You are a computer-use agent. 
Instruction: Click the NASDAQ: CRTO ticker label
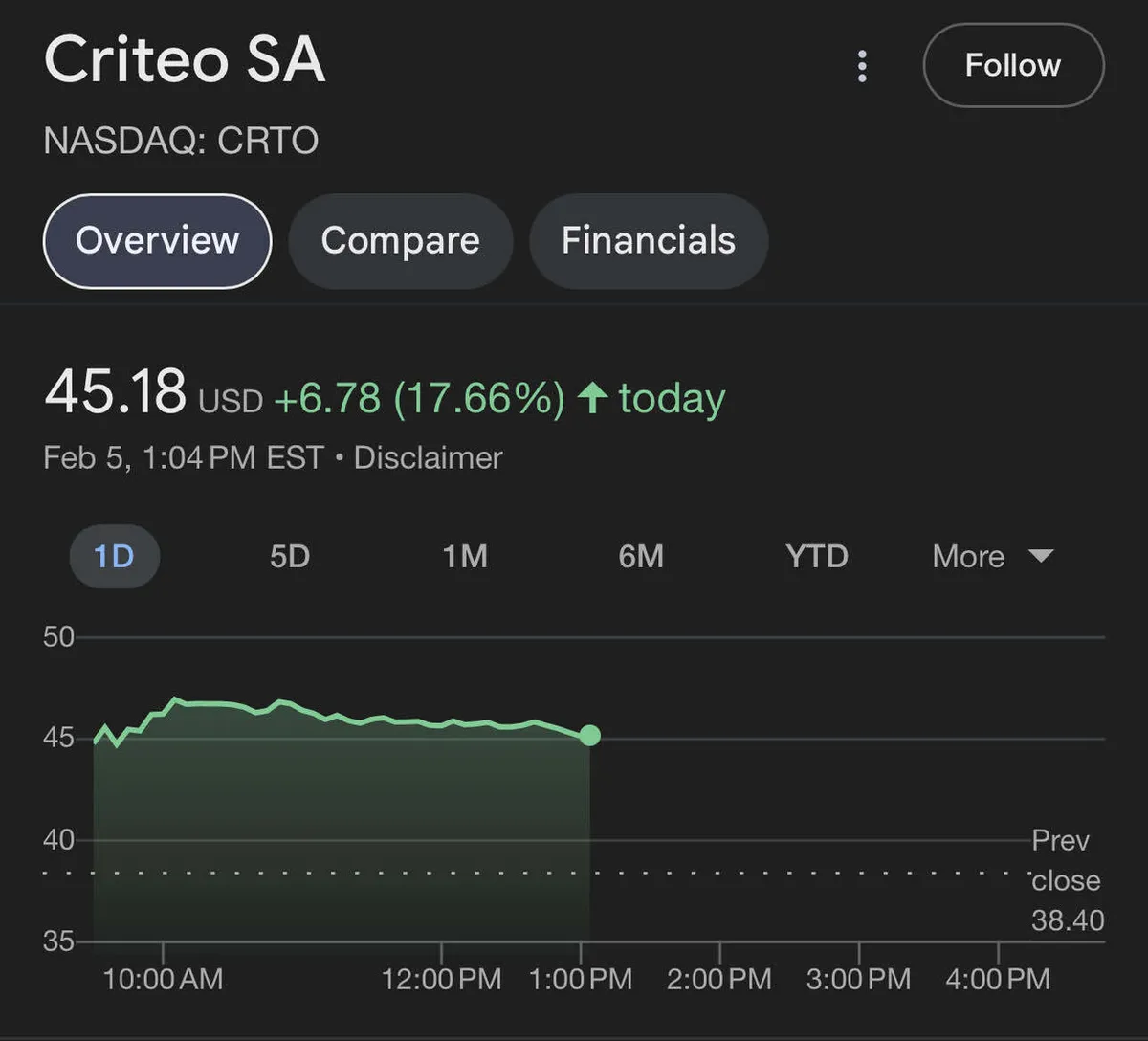(x=181, y=141)
